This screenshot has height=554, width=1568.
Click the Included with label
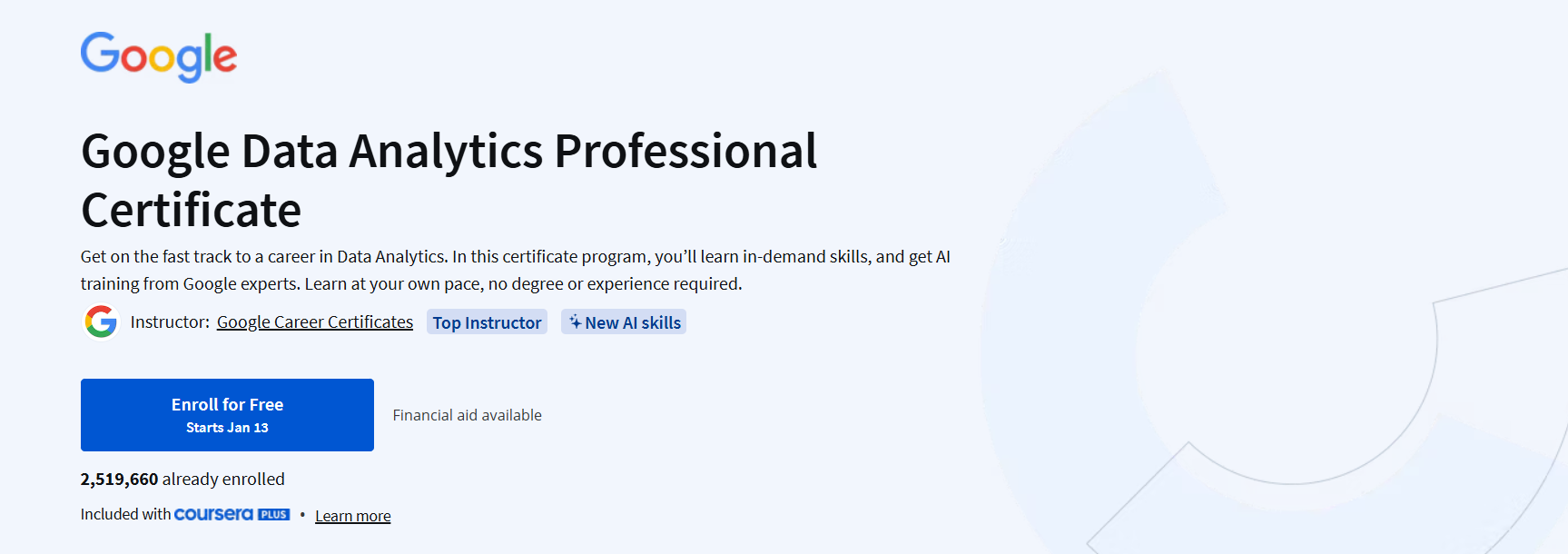tap(124, 513)
